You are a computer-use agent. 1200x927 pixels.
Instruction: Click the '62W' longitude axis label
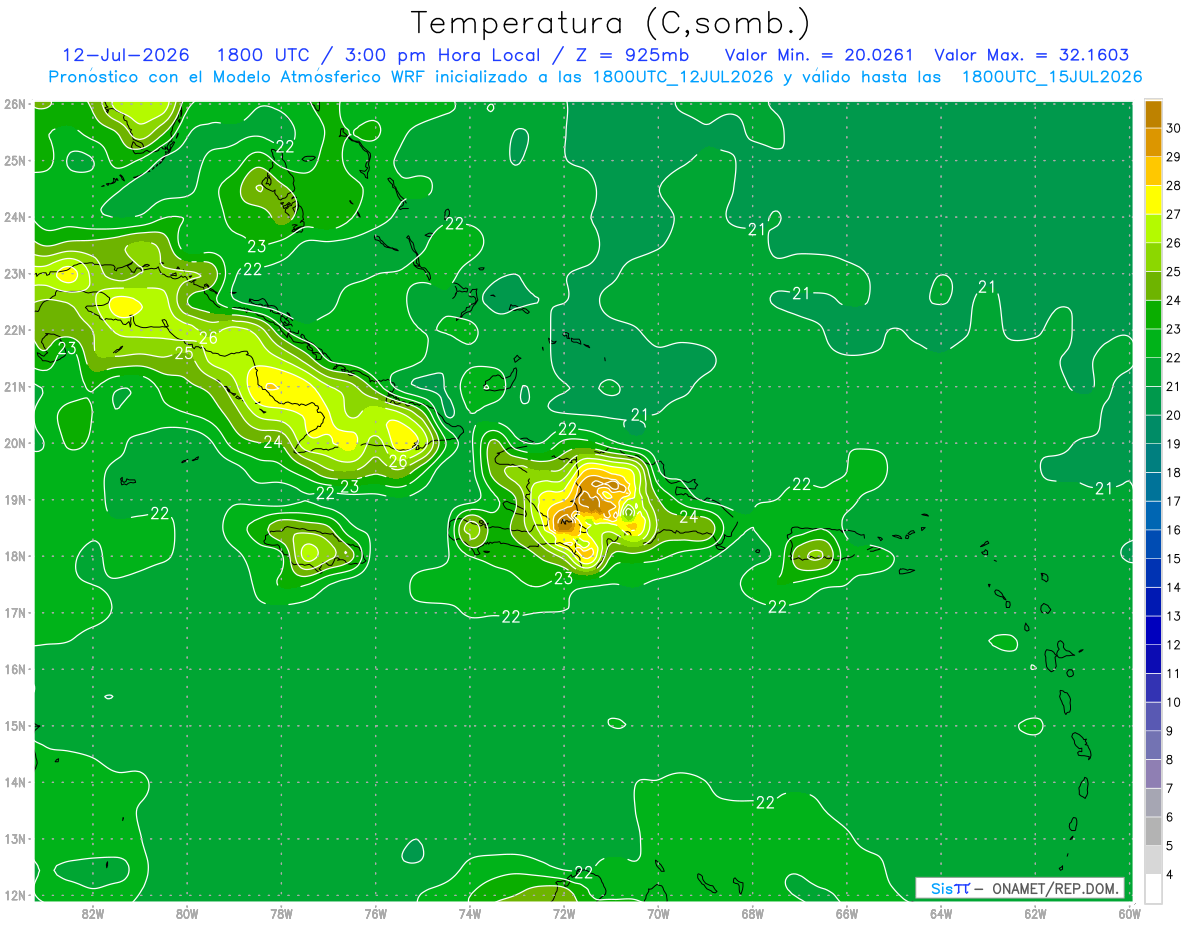tap(1035, 913)
